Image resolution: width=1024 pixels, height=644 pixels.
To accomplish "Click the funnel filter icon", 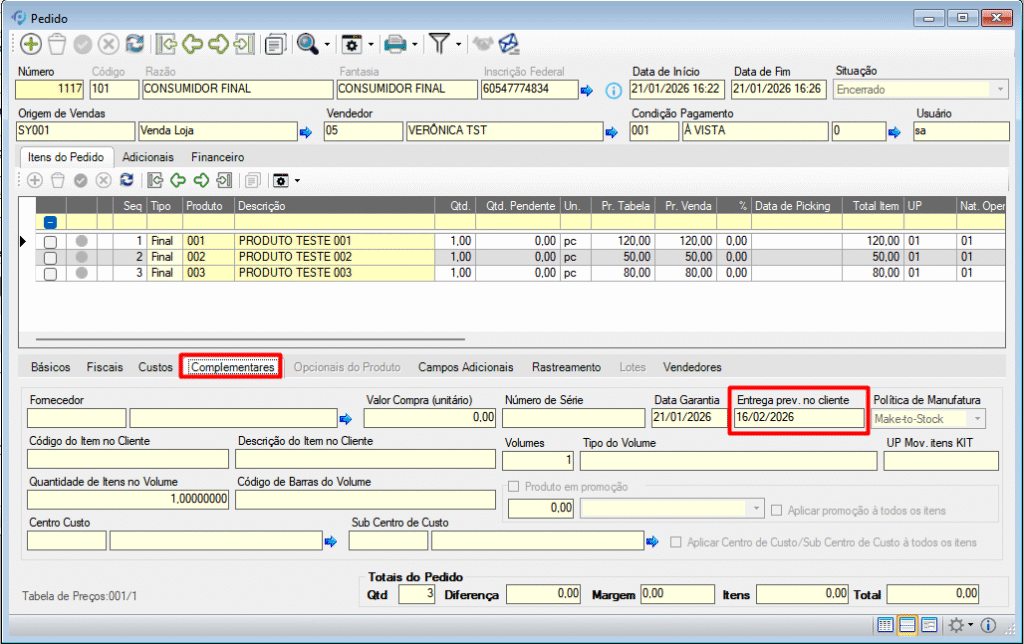I will click(439, 44).
